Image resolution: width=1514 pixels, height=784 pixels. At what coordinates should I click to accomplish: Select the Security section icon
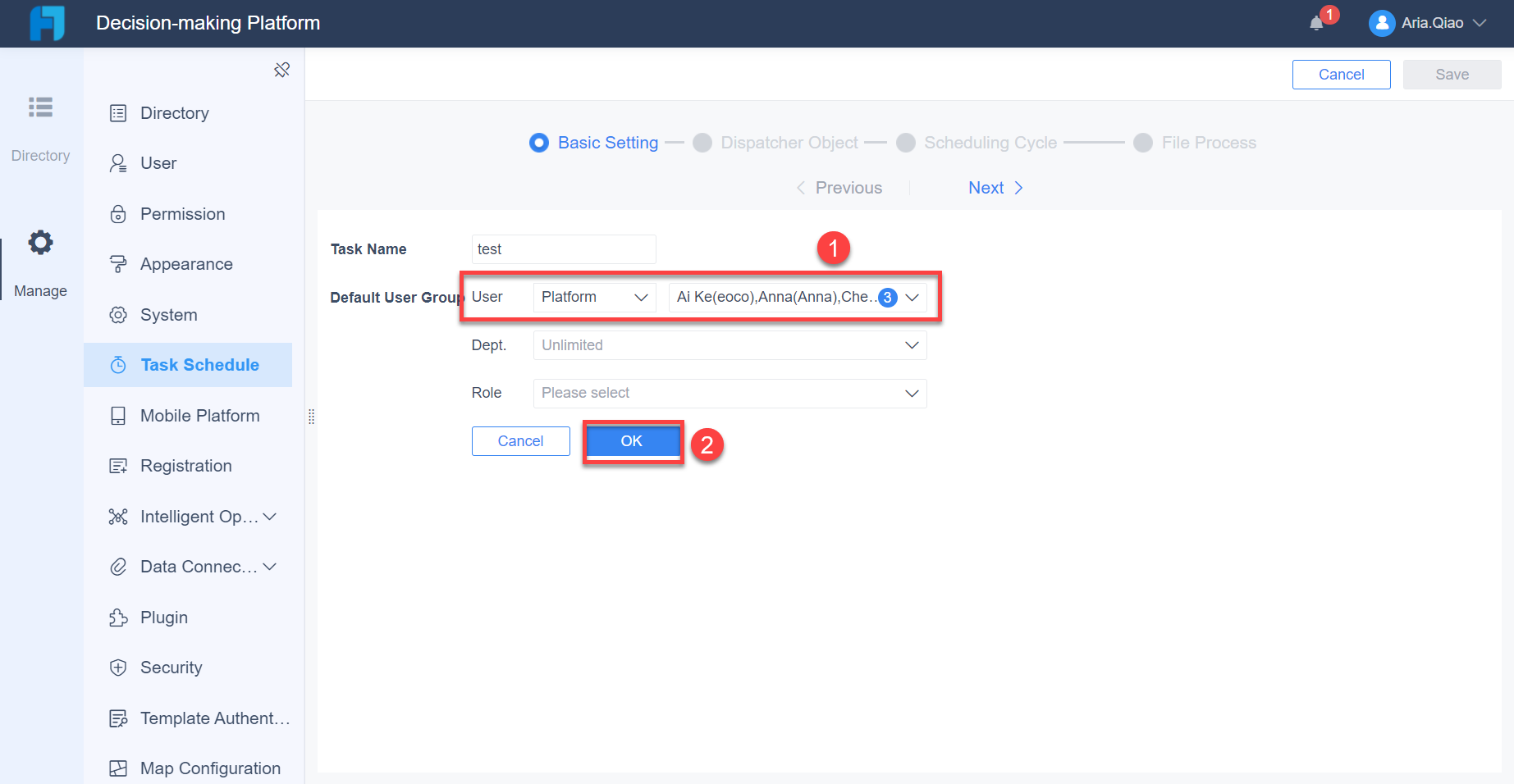[x=119, y=667]
